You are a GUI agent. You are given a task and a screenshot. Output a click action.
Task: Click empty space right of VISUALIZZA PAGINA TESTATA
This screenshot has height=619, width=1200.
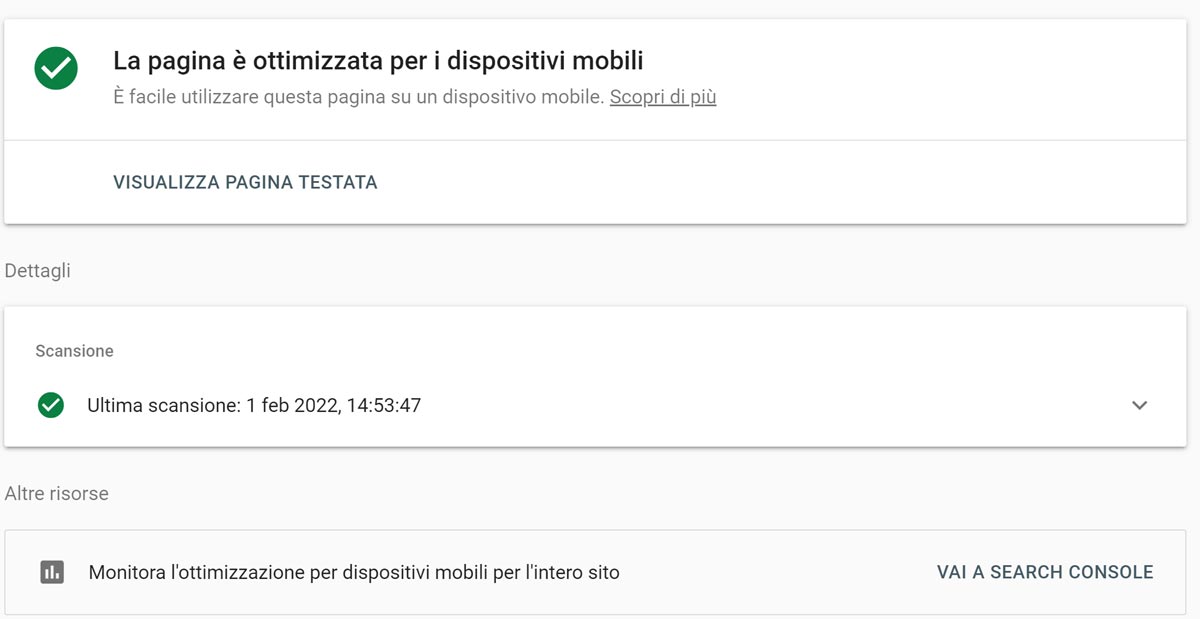(x=780, y=183)
